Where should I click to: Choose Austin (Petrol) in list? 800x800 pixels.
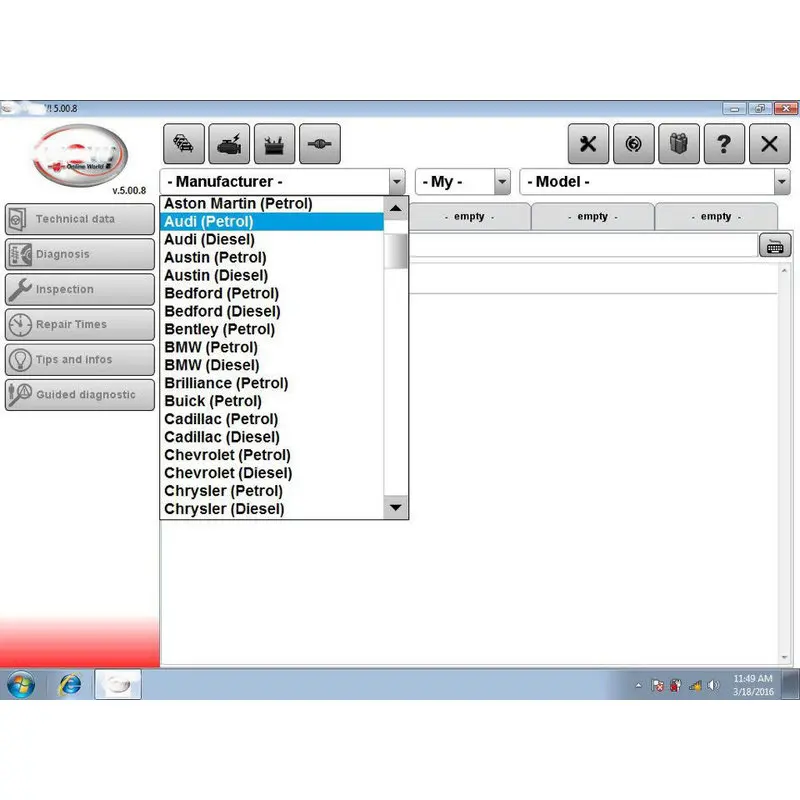(272, 257)
